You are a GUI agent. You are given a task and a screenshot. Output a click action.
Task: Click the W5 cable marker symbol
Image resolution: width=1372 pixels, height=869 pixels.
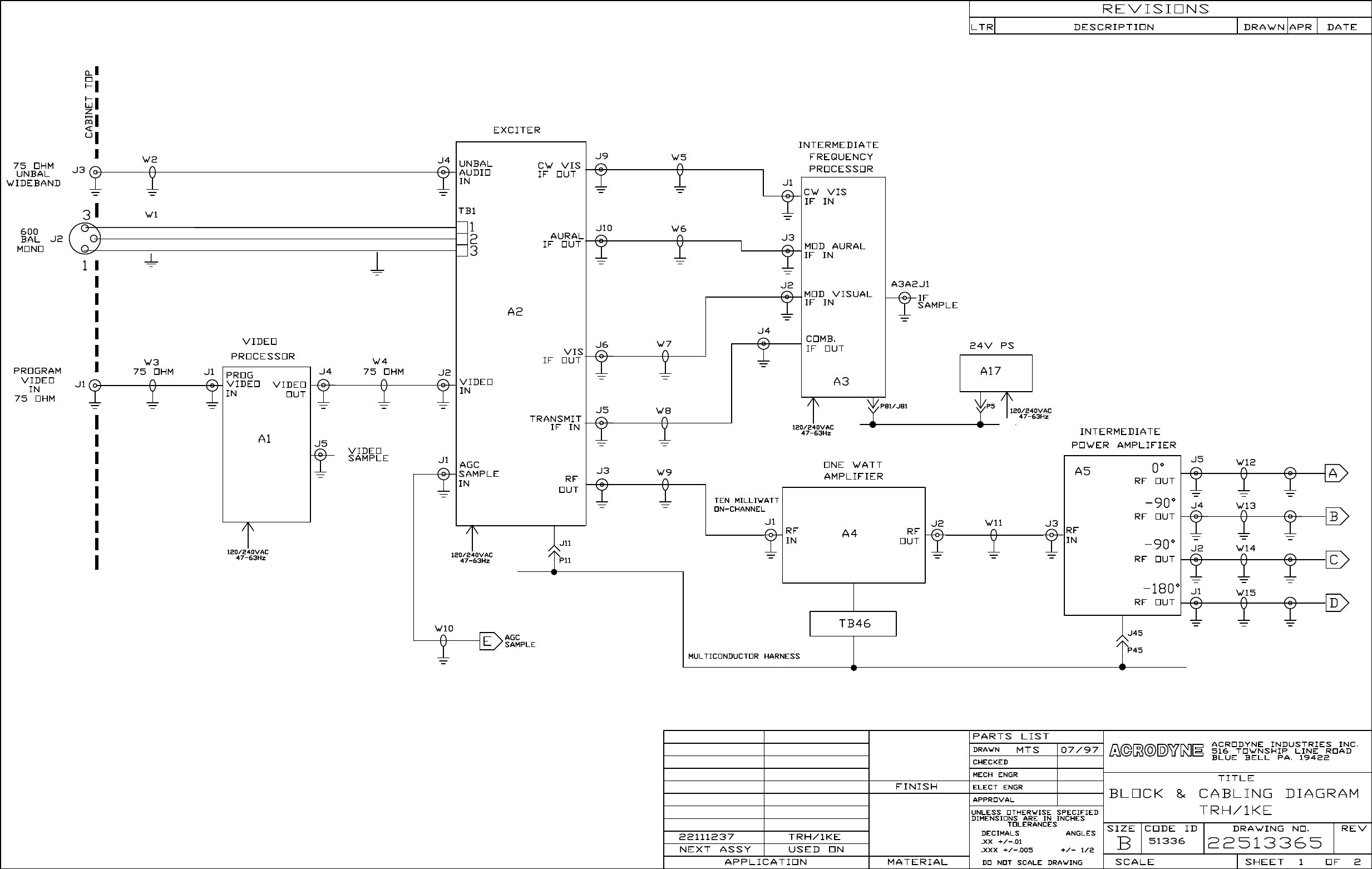[680, 170]
